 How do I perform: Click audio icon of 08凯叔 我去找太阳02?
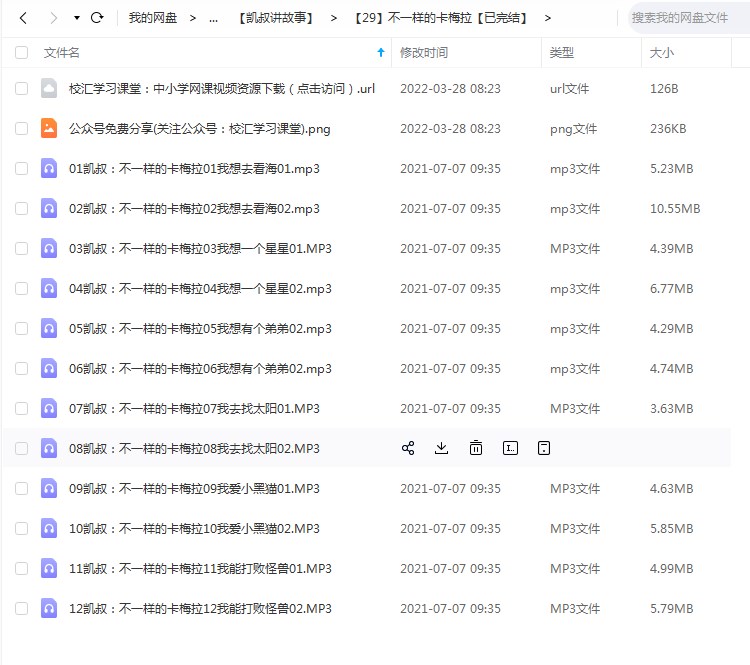[49, 448]
